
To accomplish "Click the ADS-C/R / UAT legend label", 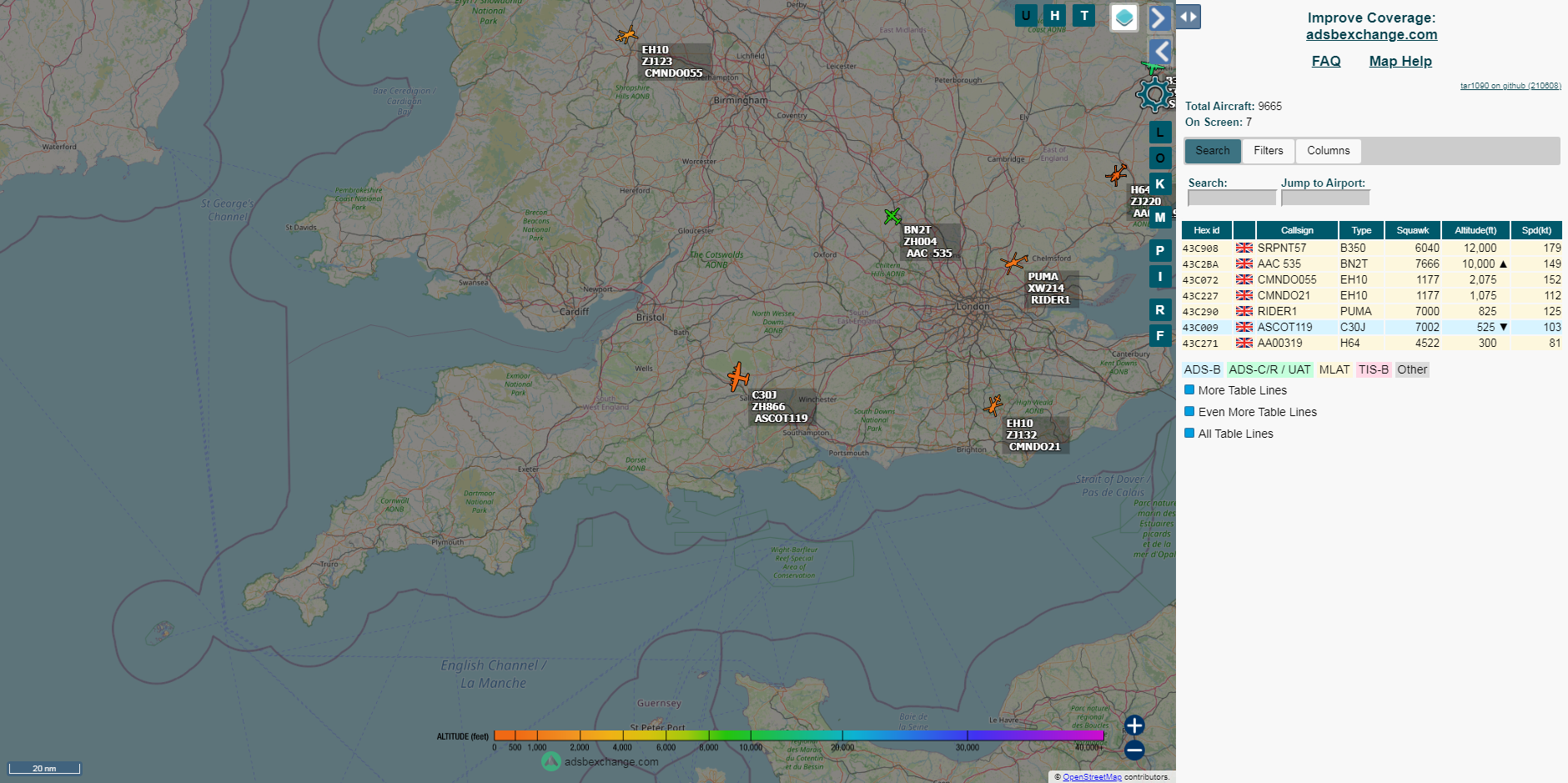I will click(x=1269, y=369).
